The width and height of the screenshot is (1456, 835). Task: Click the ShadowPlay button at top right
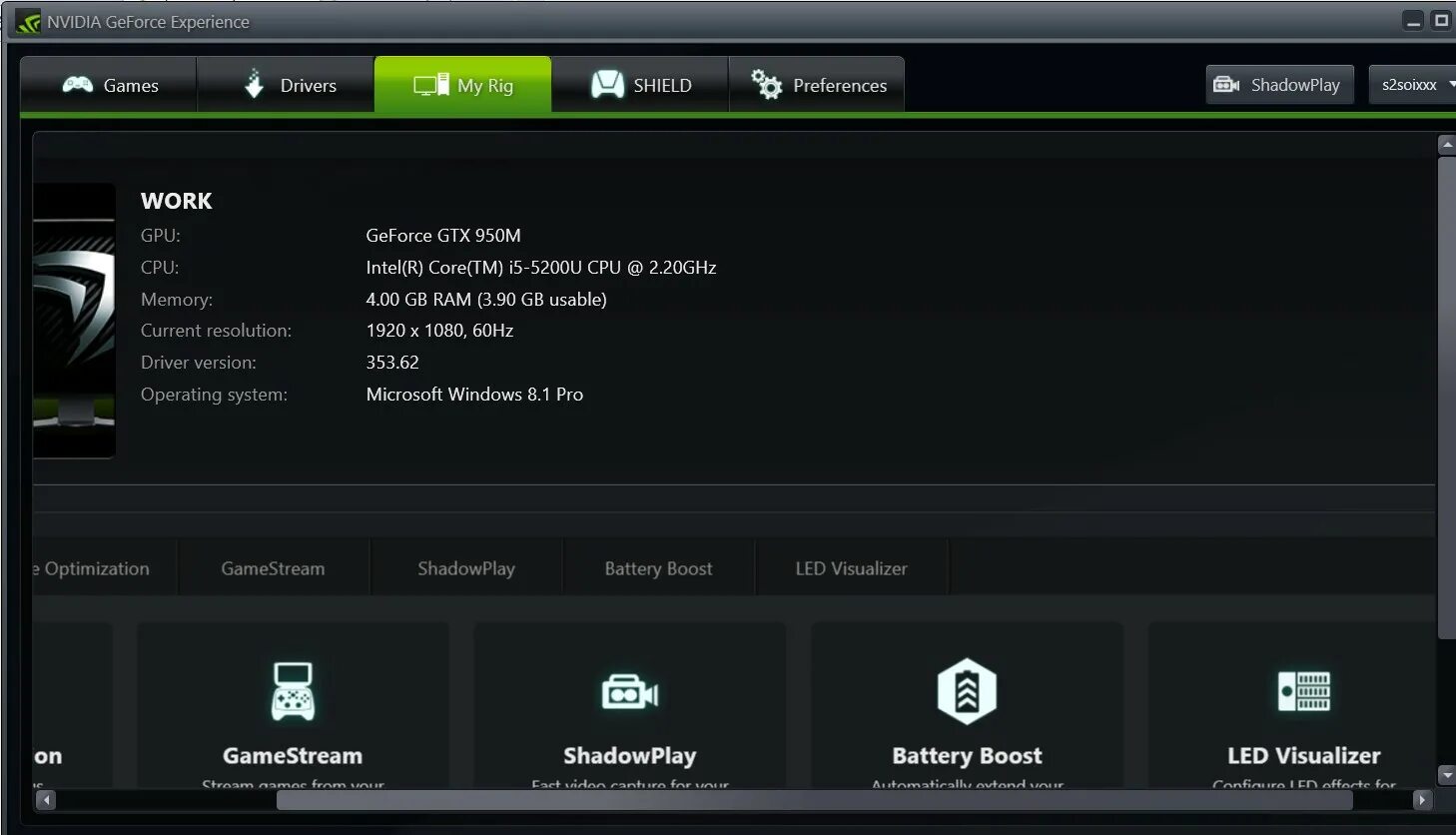point(1279,85)
